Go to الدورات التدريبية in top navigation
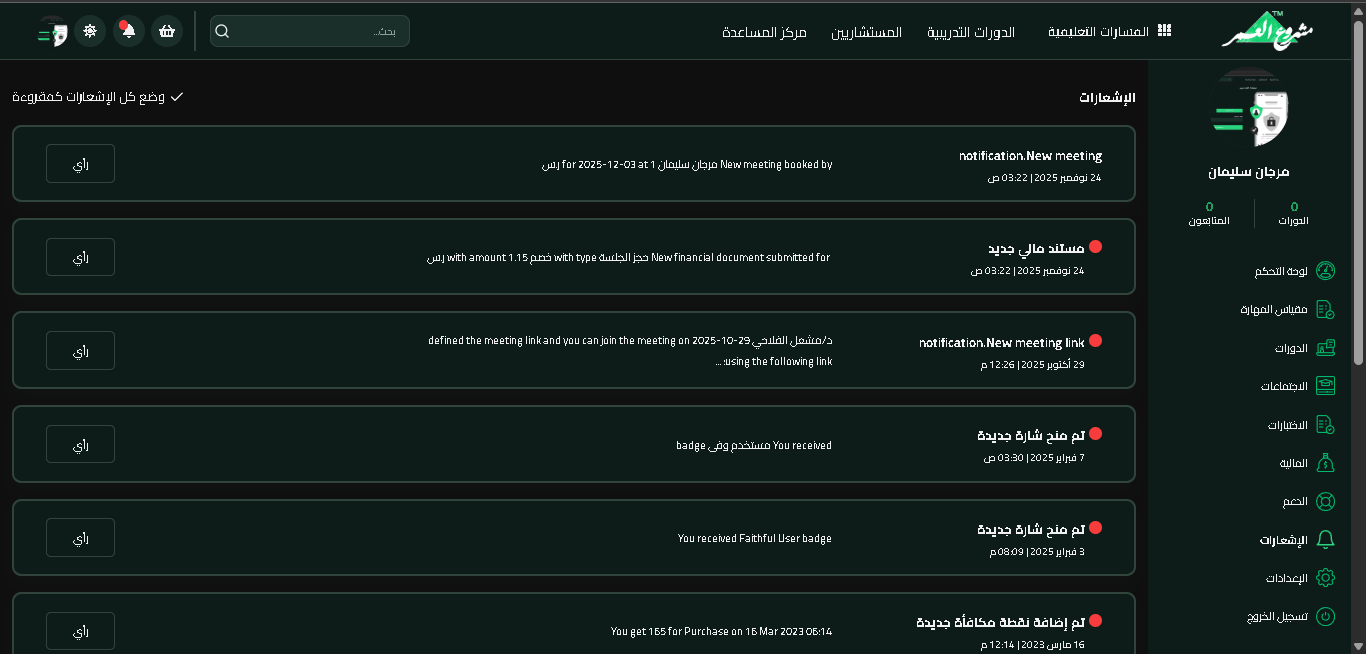 (970, 32)
